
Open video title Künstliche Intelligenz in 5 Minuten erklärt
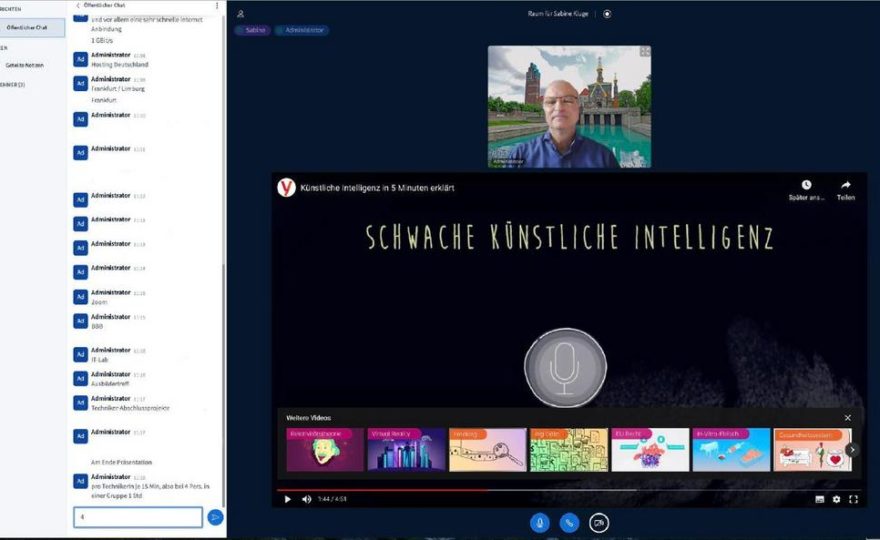pos(377,188)
